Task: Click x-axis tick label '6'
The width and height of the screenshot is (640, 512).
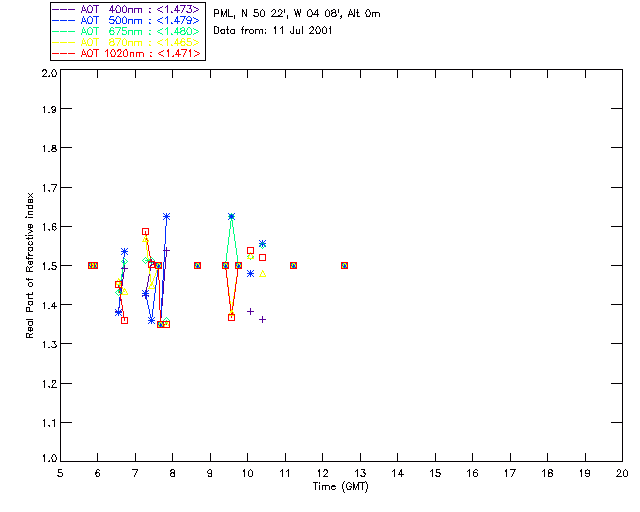Action: point(98,473)
